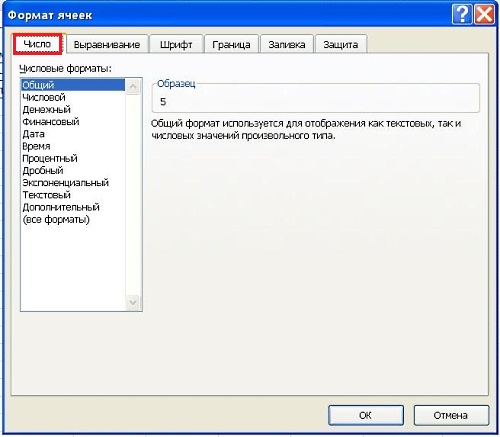Click the Help question mark icon
This screenshot has width=500, height=437.
[462, 15]
